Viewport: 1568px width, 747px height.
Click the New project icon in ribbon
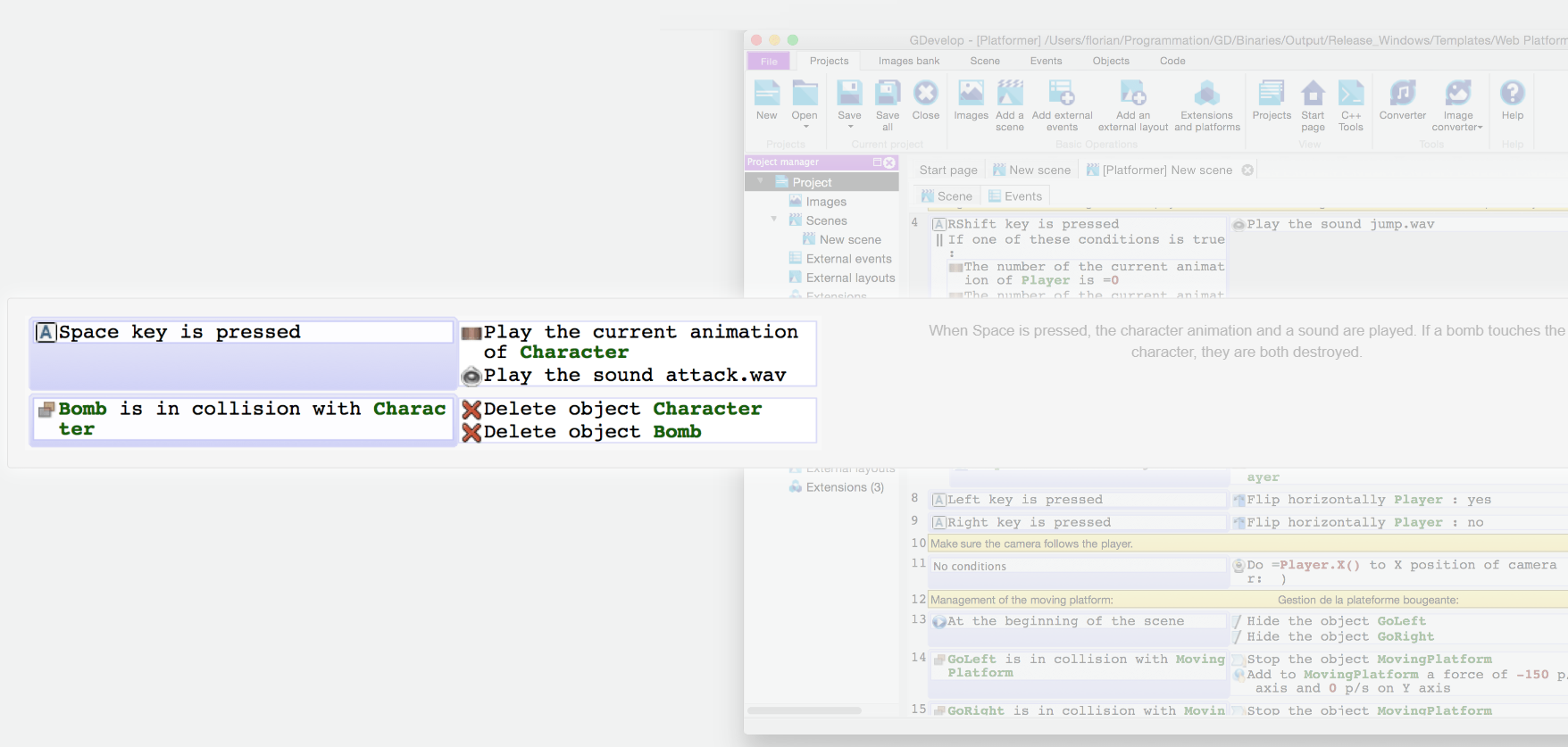766,95
